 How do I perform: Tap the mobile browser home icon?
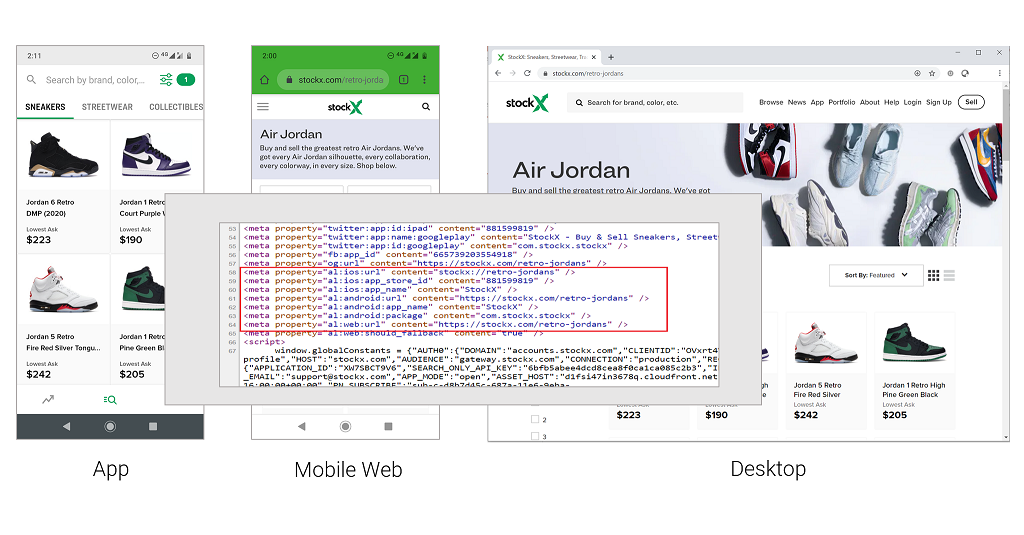(264, 80)
